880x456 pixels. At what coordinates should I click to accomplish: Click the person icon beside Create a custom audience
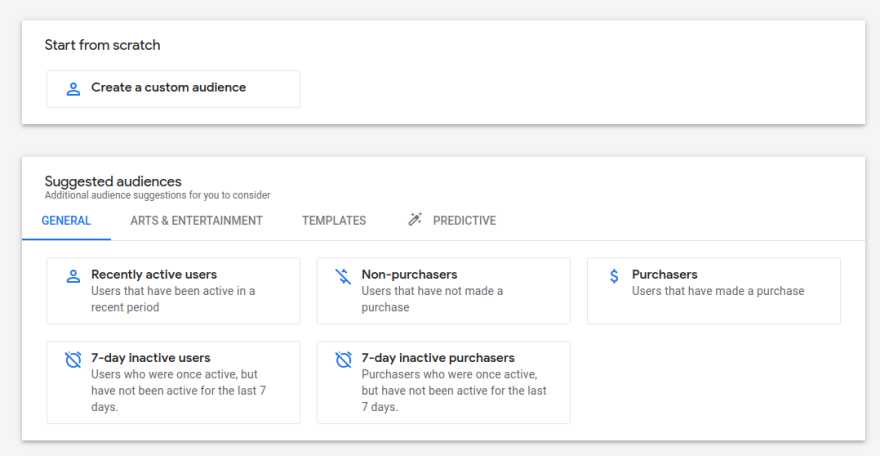pos(73,89)
